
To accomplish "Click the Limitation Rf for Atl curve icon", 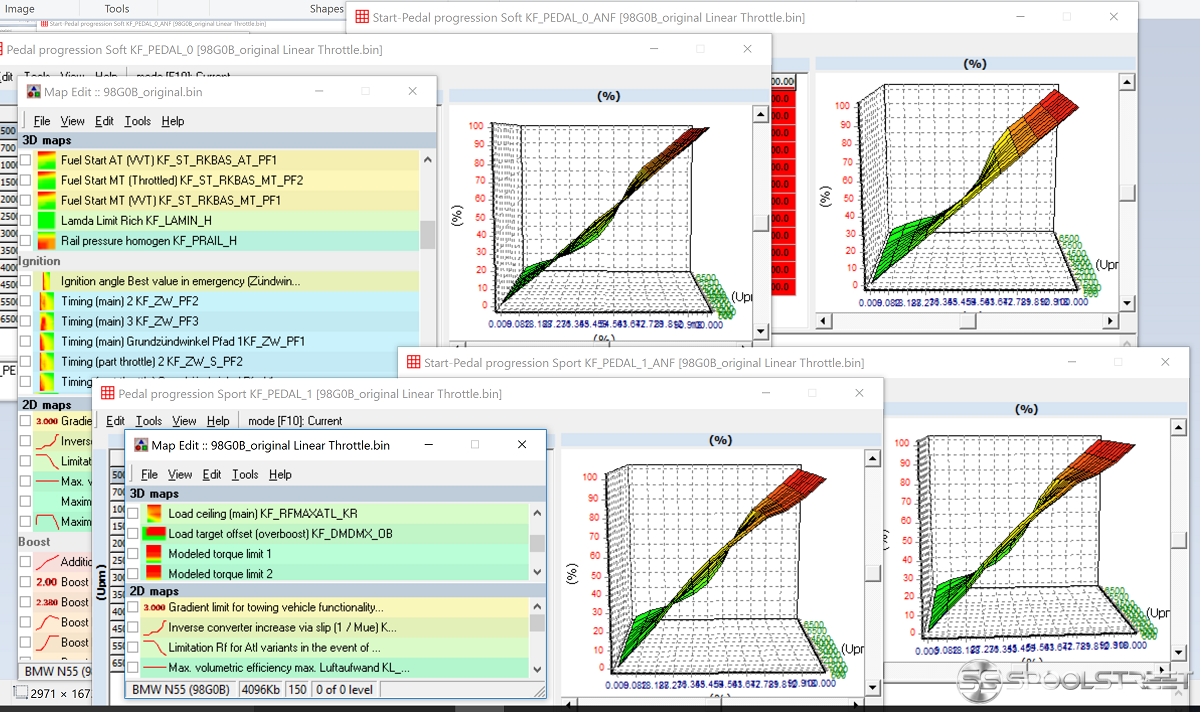I will point(154,647).
